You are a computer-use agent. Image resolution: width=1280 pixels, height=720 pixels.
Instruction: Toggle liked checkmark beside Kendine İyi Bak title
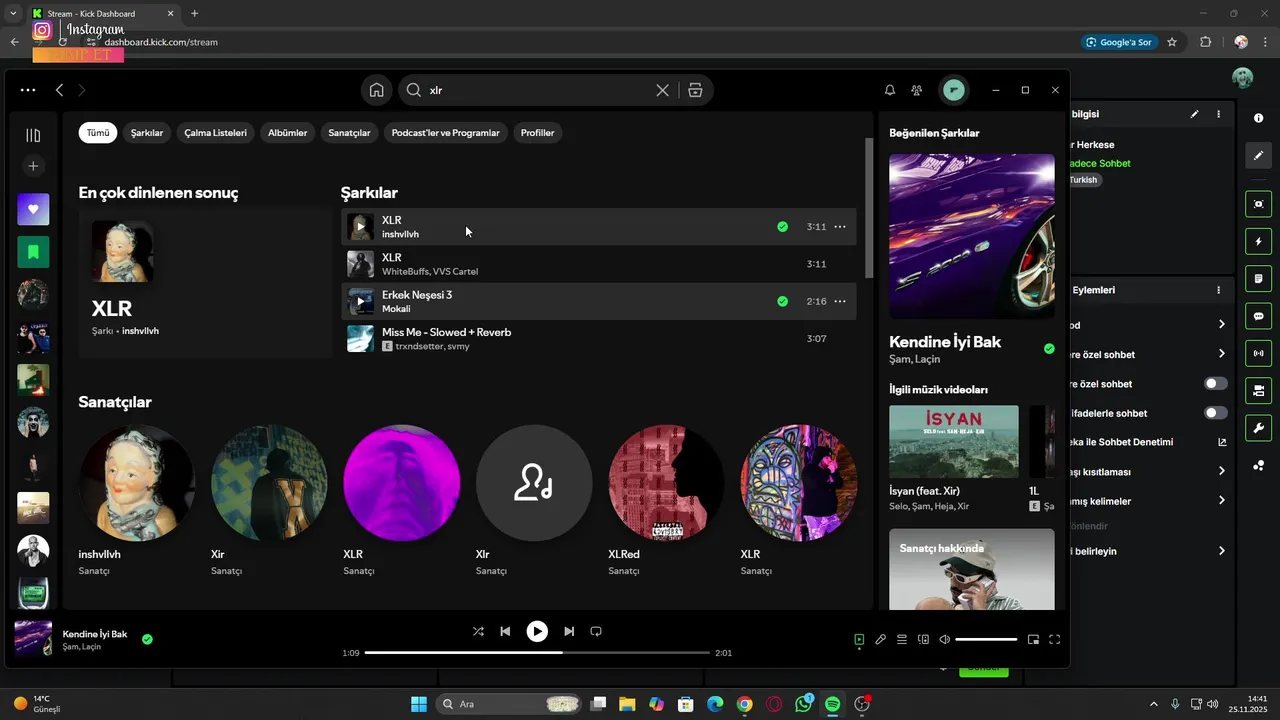(x=1049, y=349)
